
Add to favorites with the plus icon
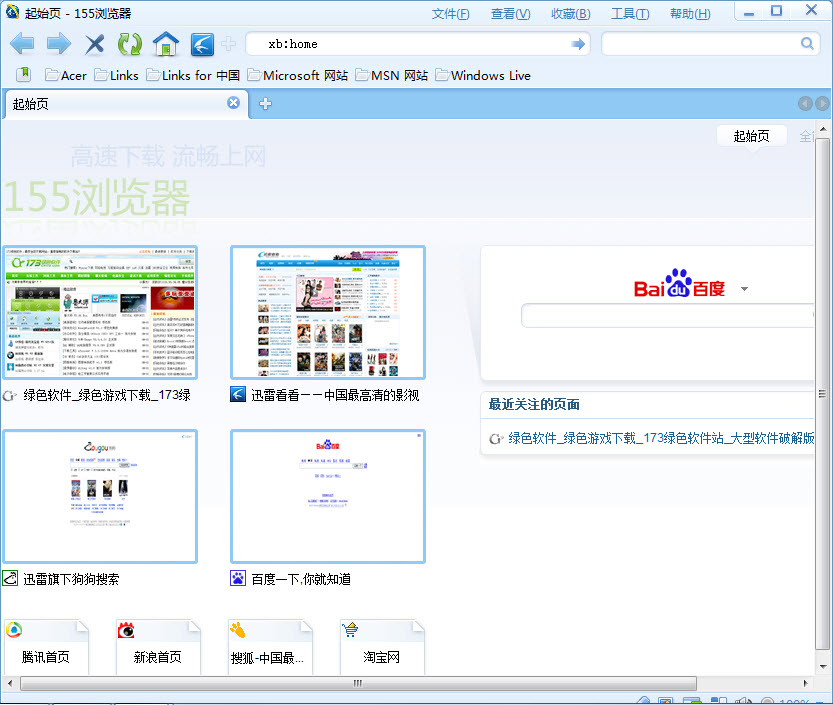tap(228, 44)
